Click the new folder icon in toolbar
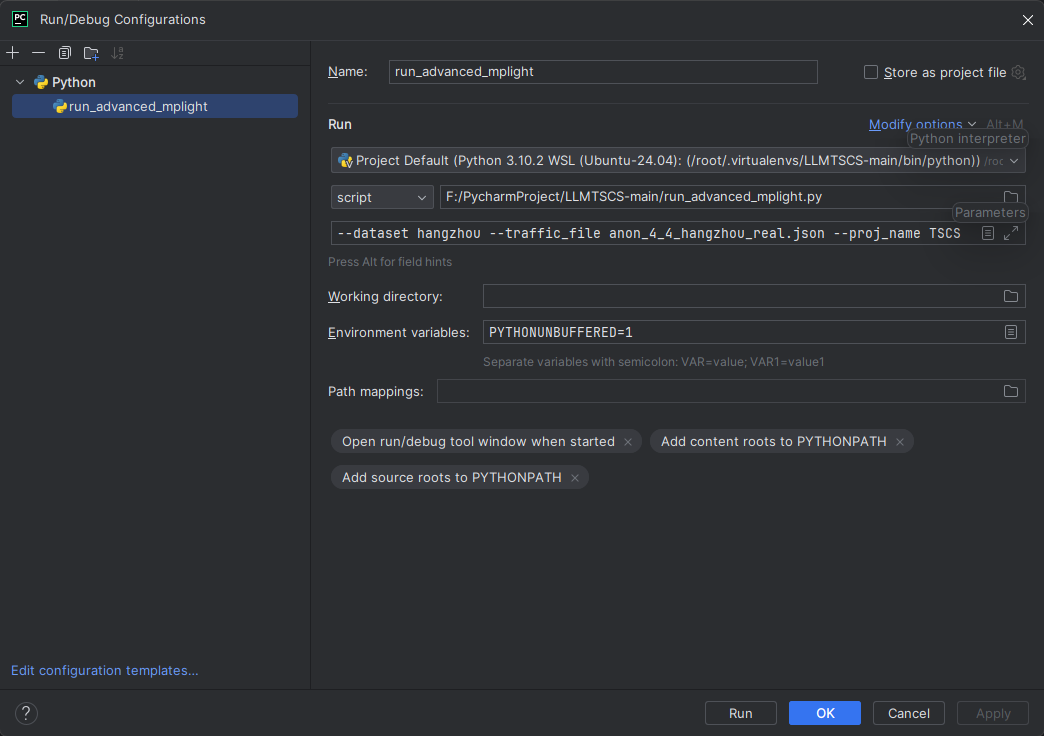Viewport: 1044px width, 736px height. point(91,53)
